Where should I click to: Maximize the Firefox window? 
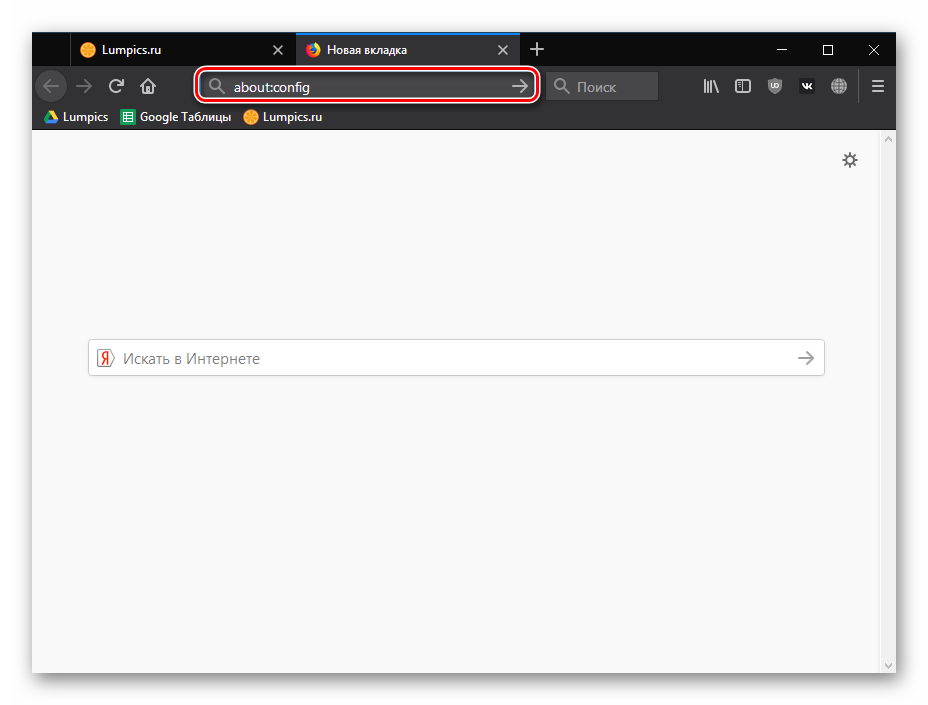click(828, 50)
